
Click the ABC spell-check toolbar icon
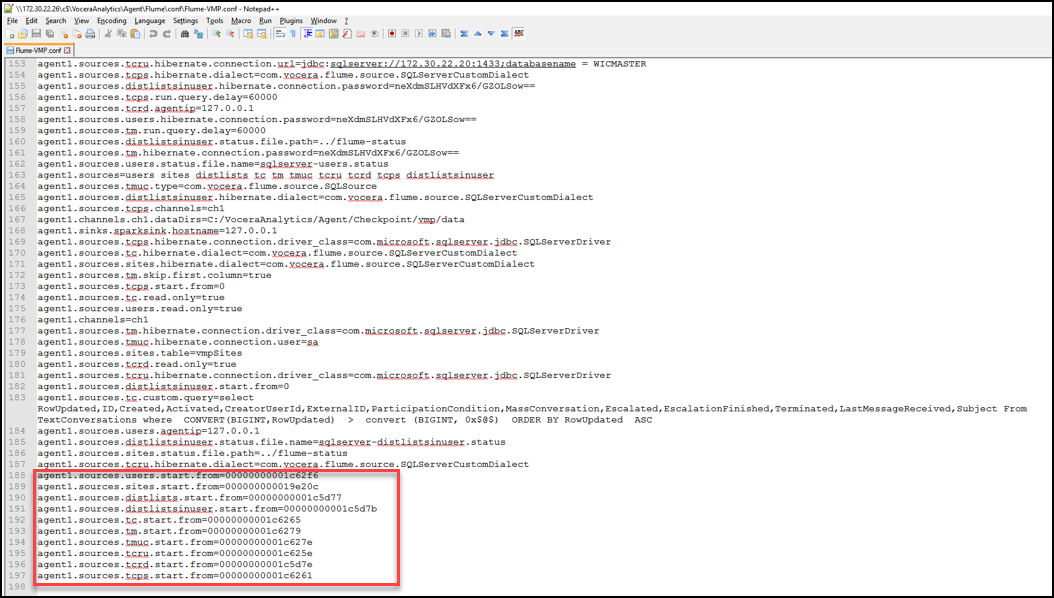[x=518, y=34]
